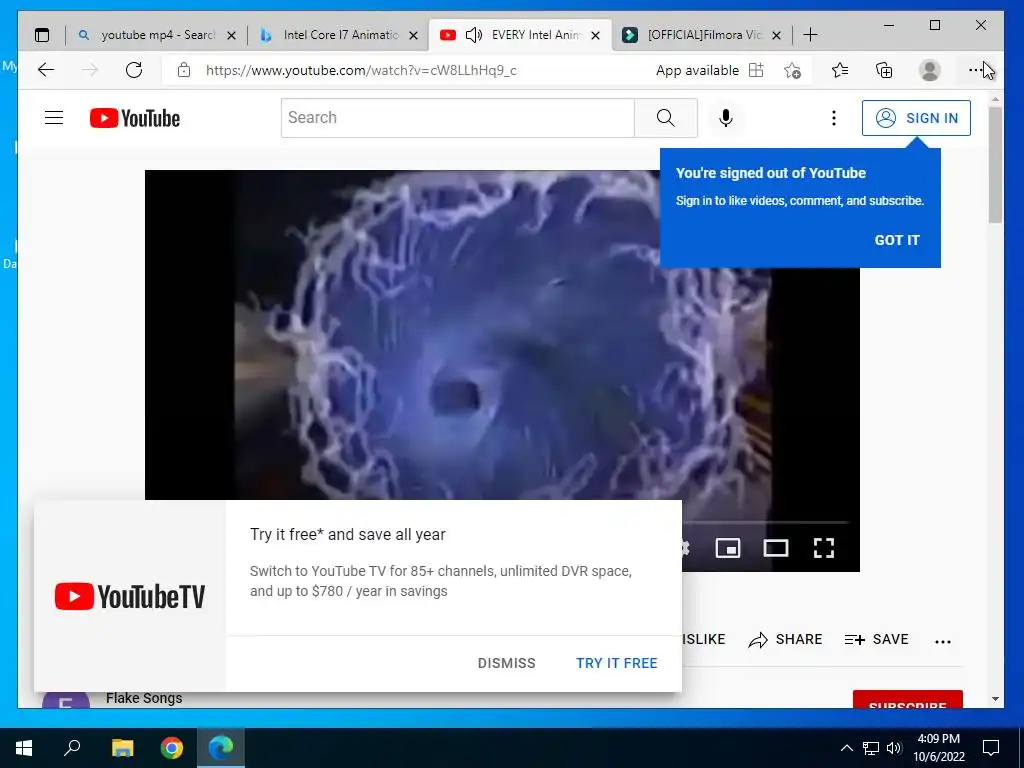Go to the YouTube home logo
Screen dimensions: 1024x768
135,118
